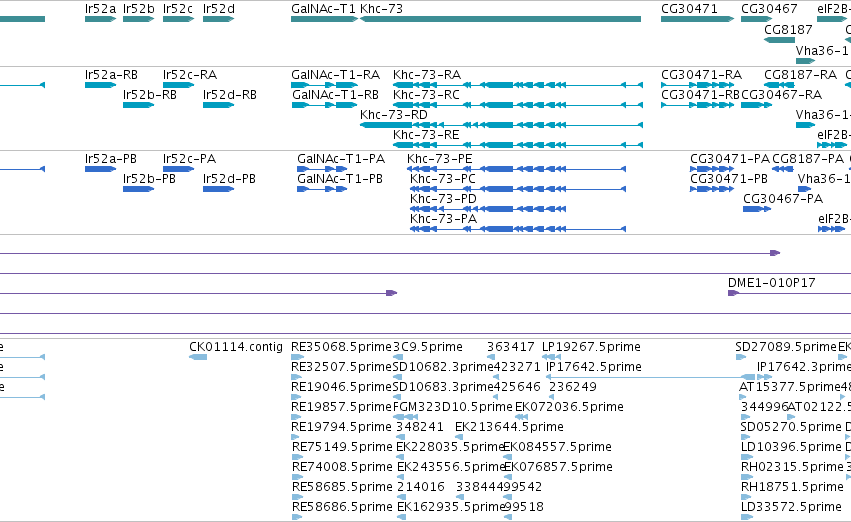This screenshot has width=851, height=522.
Task: Click the RE58686.5prime label
Action: pos(342,507)
